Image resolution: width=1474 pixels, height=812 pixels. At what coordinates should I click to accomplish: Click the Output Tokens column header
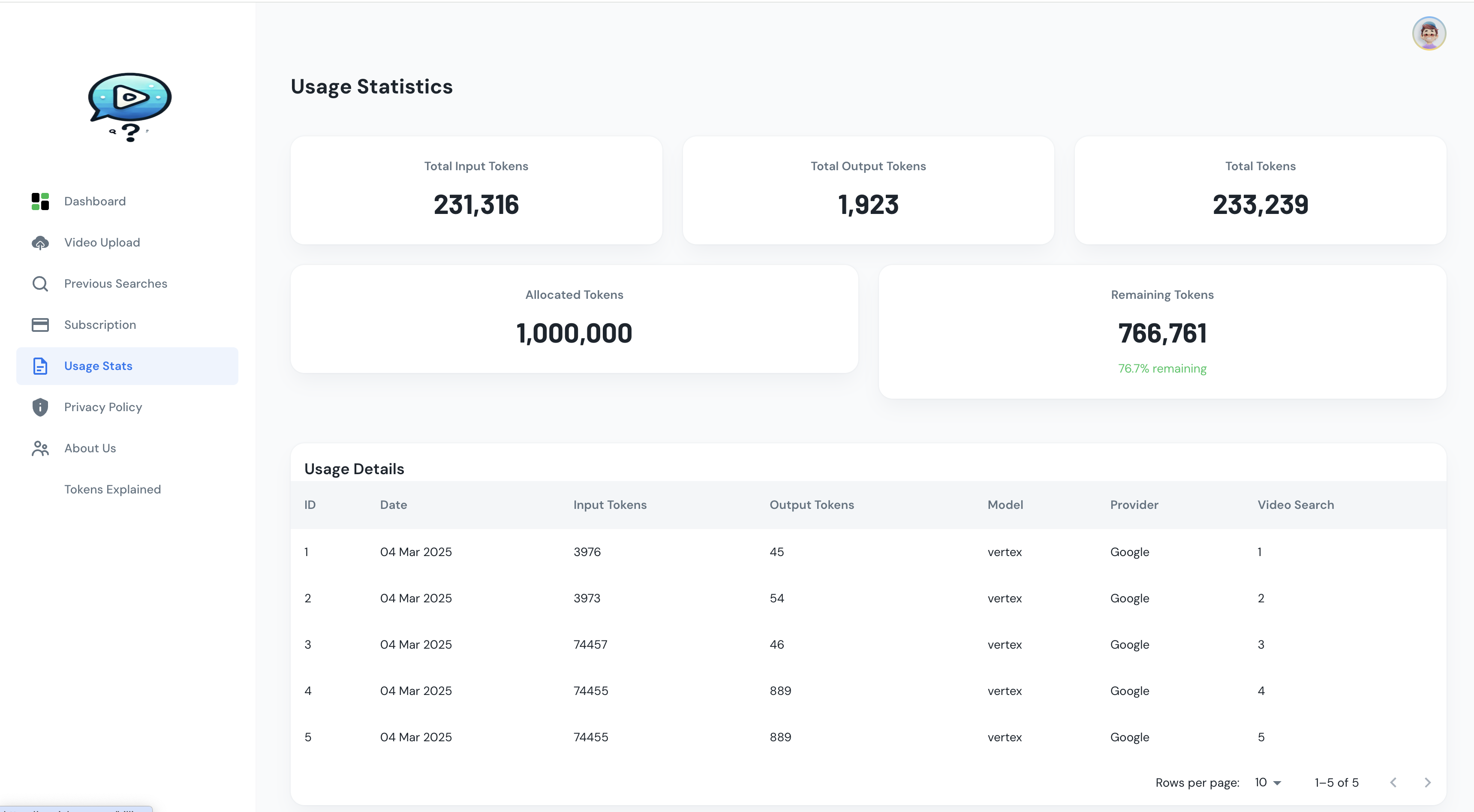click(x=812, y=505)
